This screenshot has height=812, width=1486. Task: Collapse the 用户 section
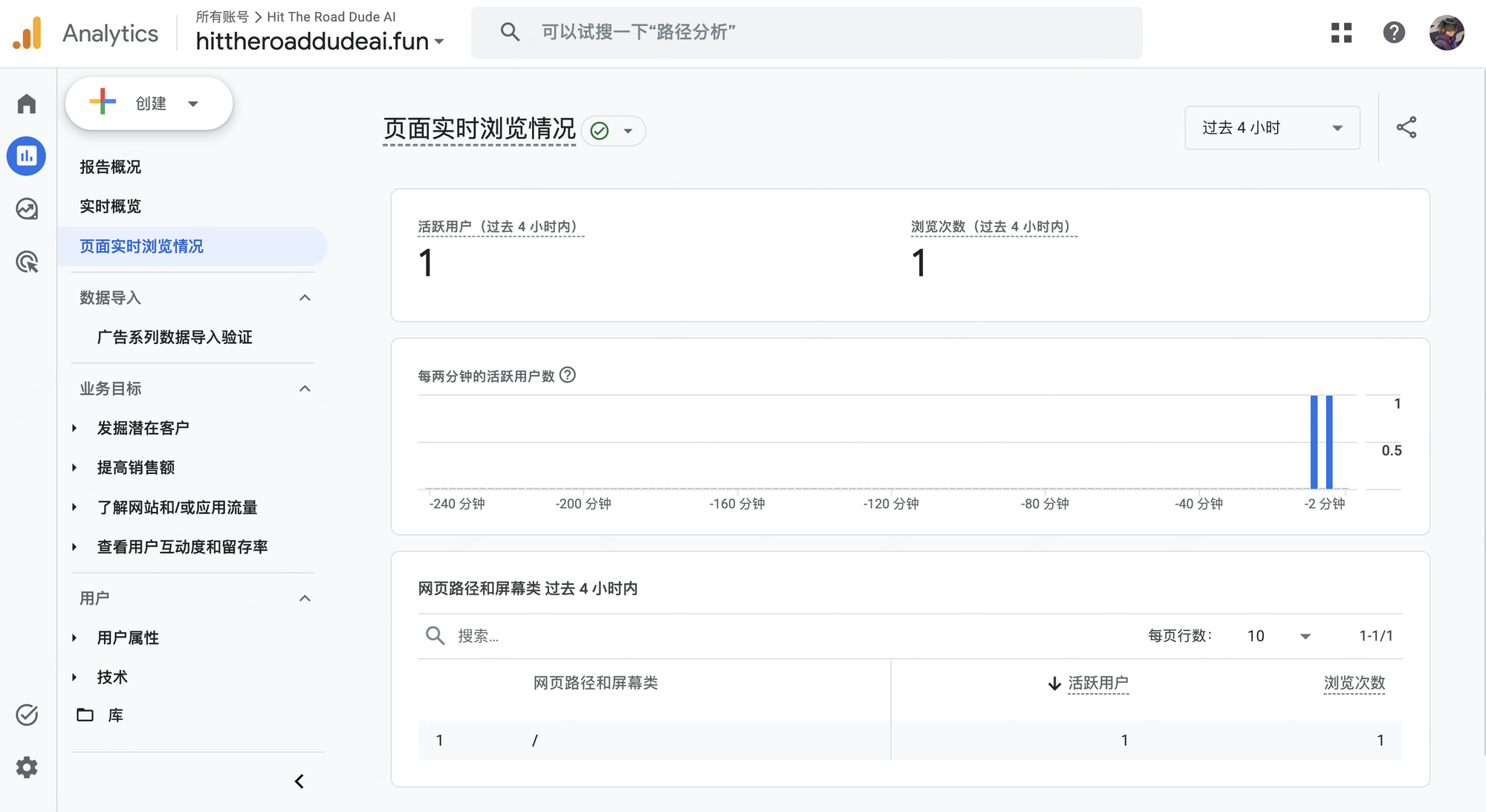305,598
